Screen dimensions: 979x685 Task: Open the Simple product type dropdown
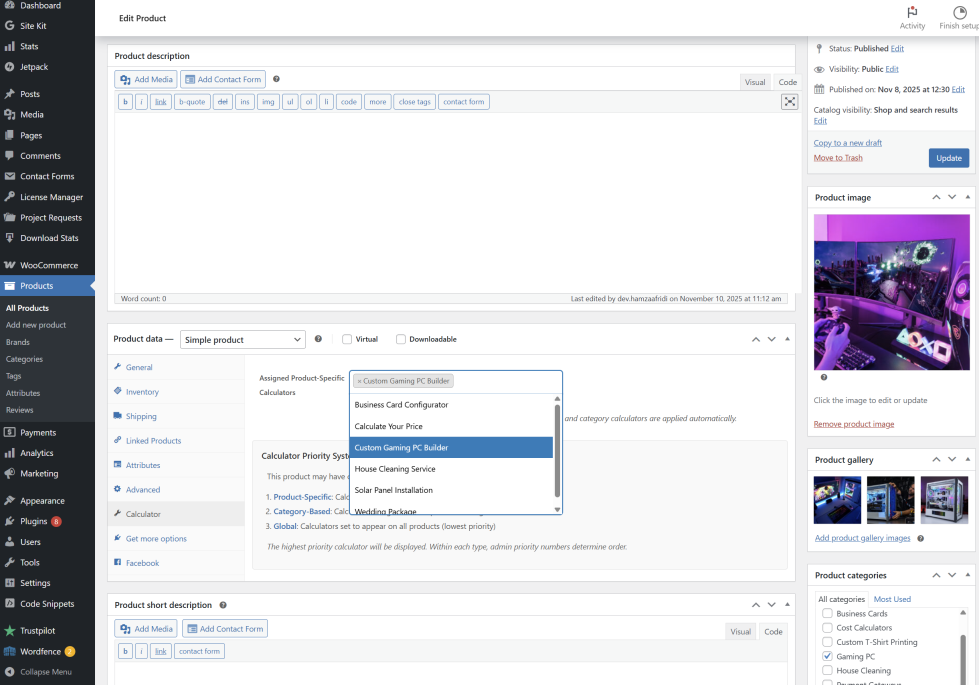(x=242, y=340)
